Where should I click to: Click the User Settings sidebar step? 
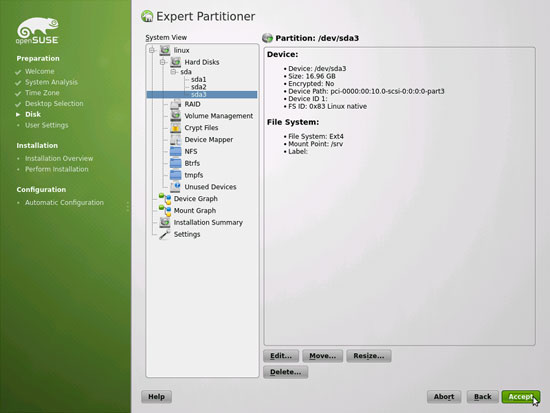pyautogui.click(x=47, y=125)
